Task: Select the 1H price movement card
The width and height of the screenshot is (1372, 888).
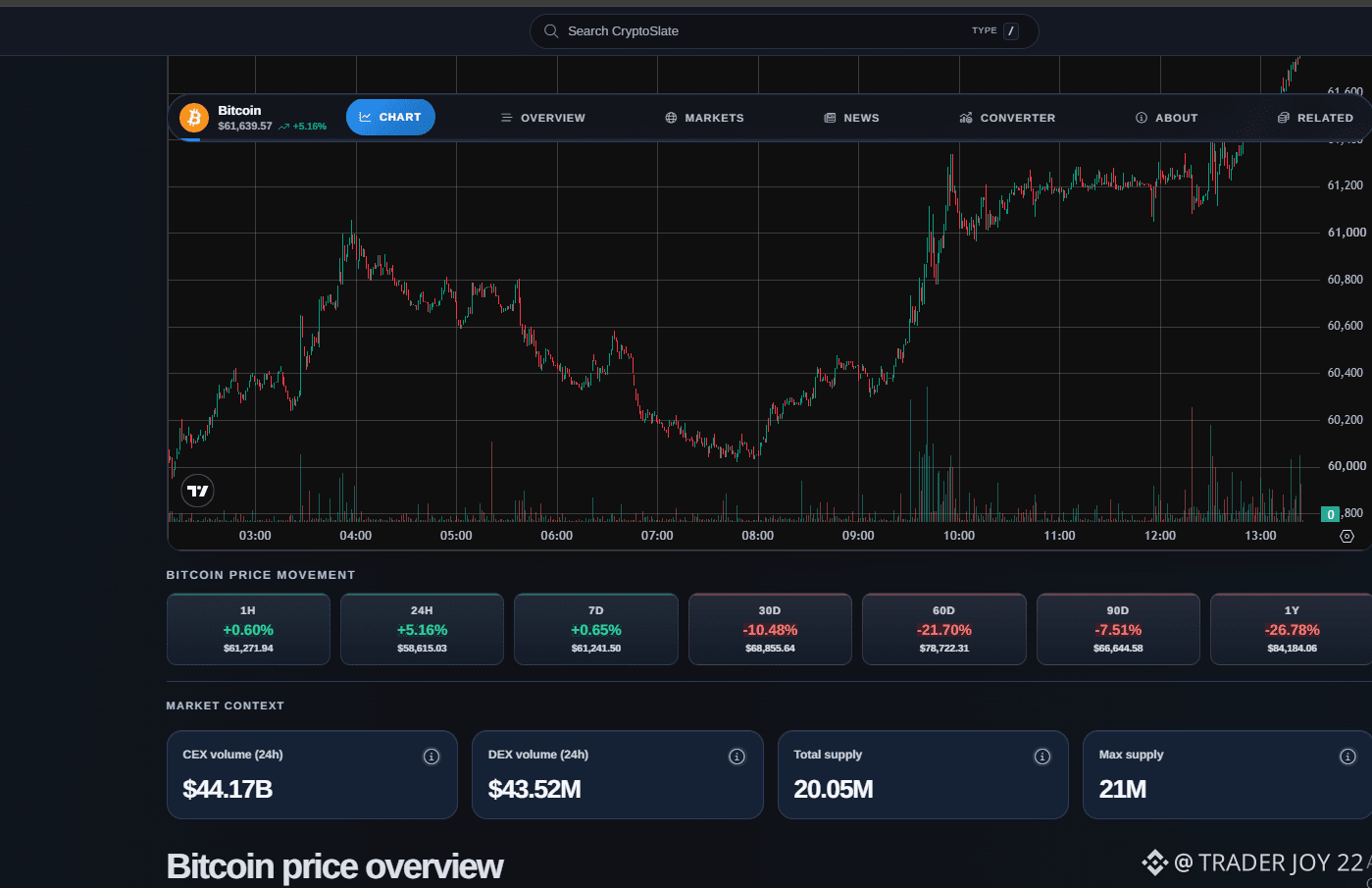Action: point(248,629)
